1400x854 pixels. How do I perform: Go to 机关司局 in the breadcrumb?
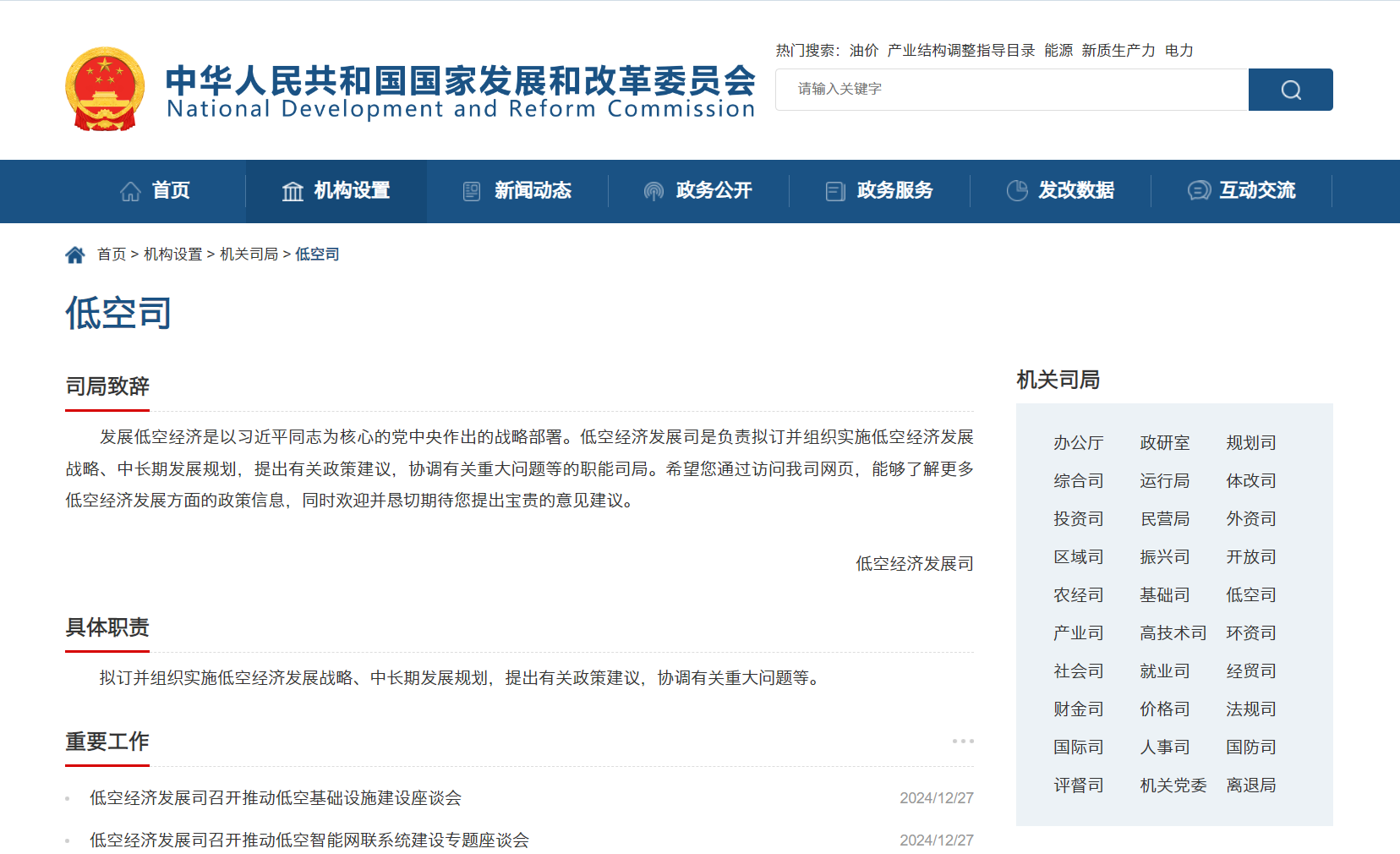249,255
